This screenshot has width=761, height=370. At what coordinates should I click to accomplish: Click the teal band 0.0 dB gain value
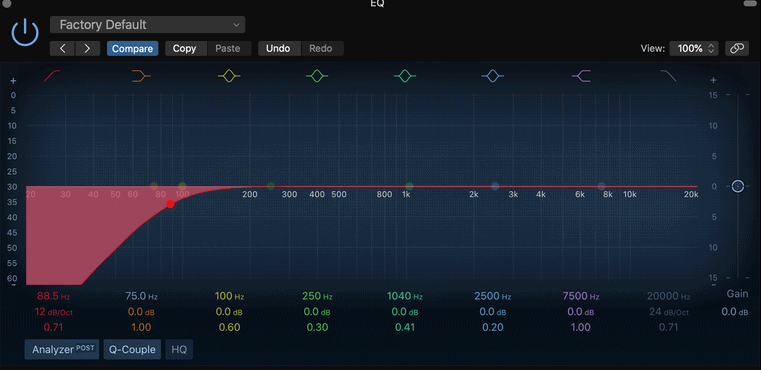(x=405, y=312)
